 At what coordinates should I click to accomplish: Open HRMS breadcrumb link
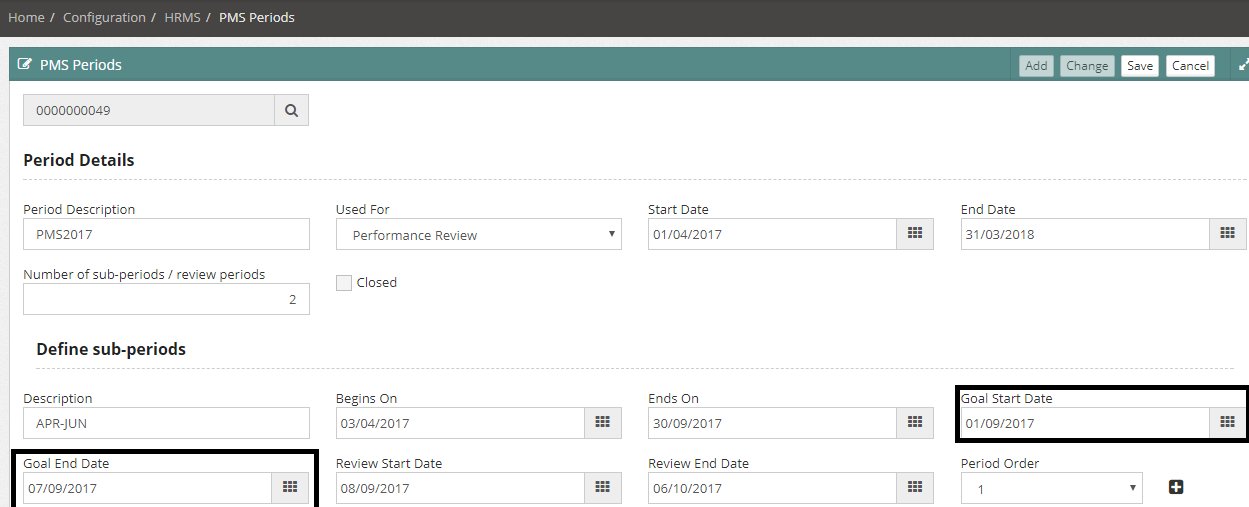[182, 17]
